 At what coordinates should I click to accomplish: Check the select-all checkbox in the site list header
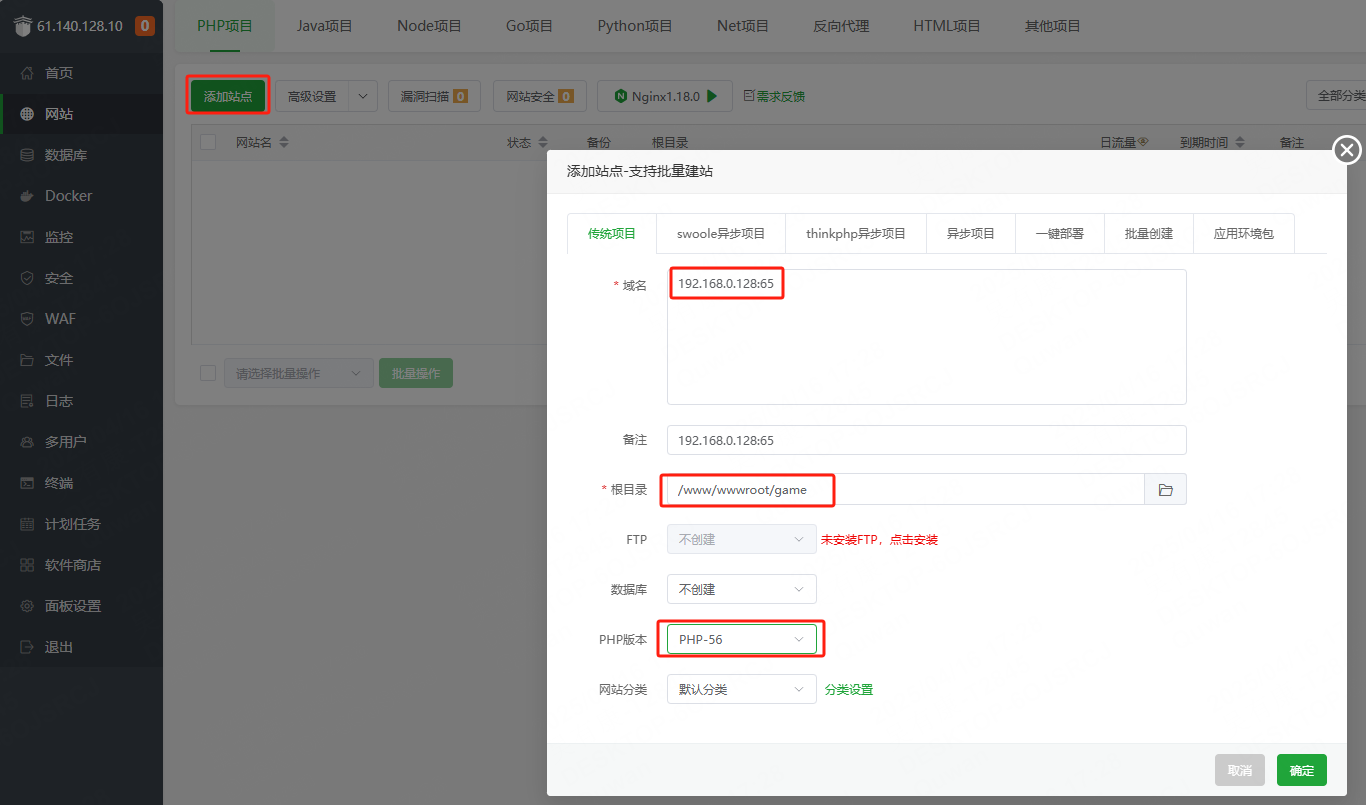pos(208,141)
